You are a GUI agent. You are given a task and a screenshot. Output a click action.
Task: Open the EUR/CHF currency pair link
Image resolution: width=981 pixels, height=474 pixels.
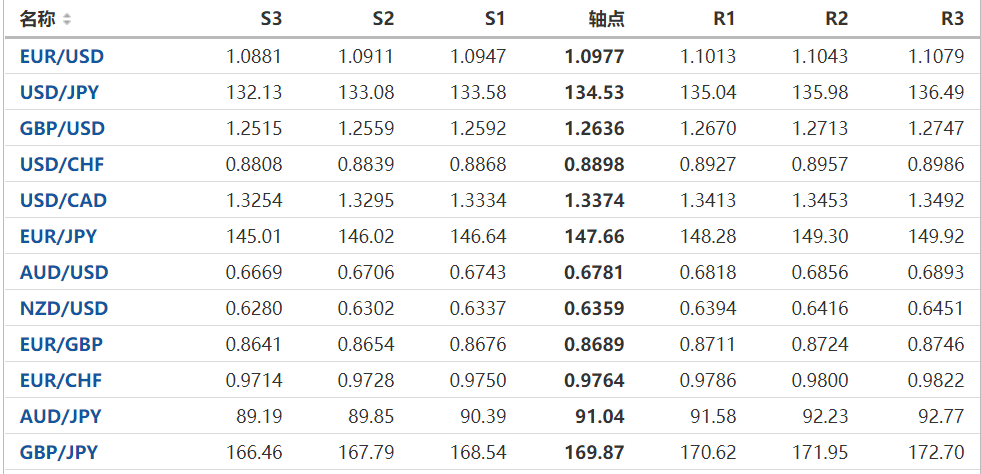pyautogui.click(x=61, y=381)
